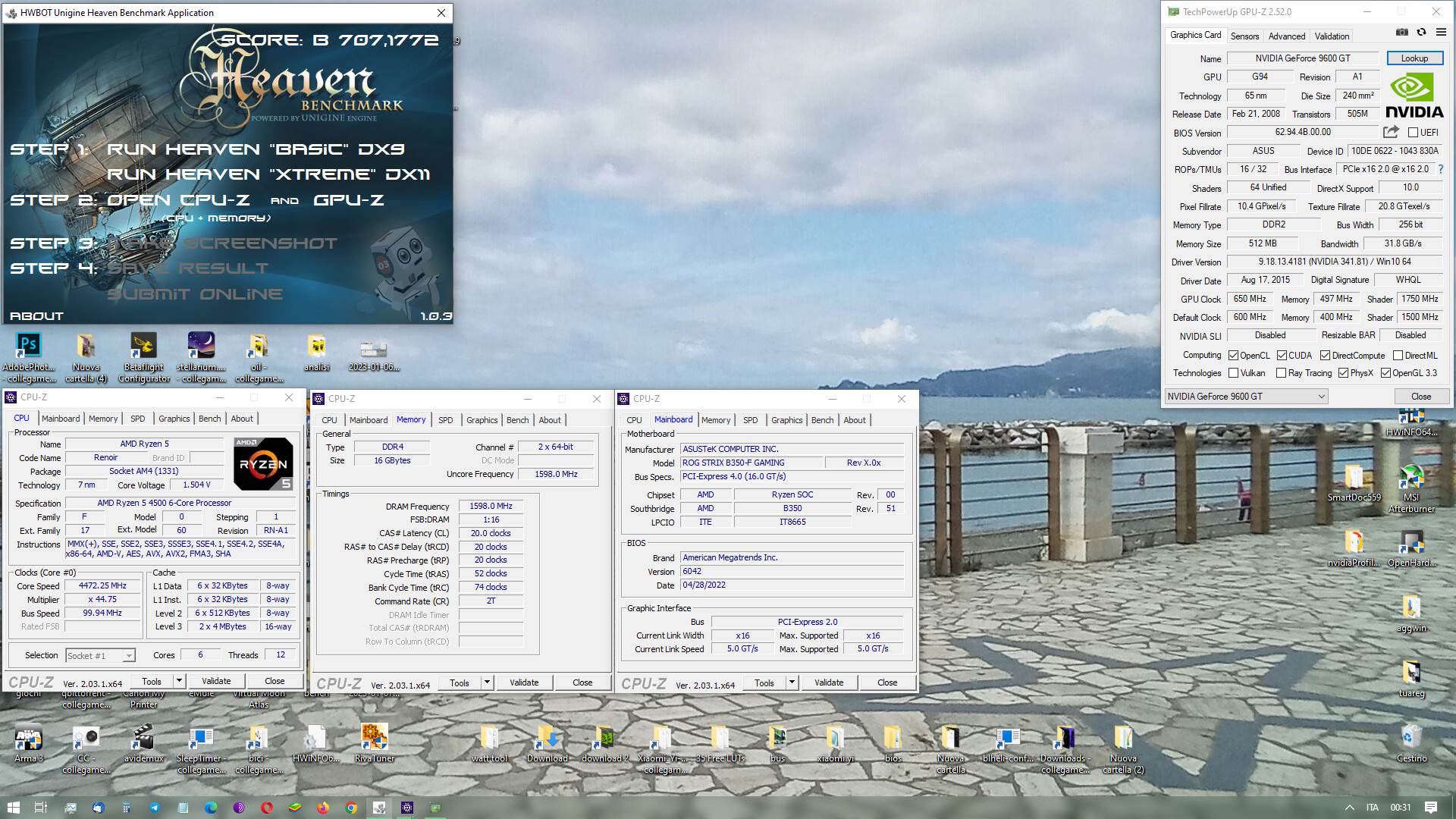Open Tools dropdown arrow in CPU-Z Mainboard window
The height and width of the screenshot is (819, 1456).
pos(792,682)
